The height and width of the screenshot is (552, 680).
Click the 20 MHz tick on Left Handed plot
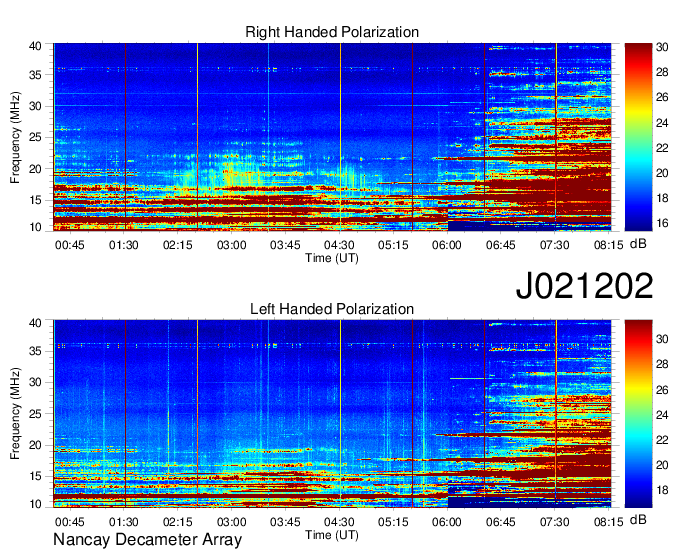pos(35,445)
